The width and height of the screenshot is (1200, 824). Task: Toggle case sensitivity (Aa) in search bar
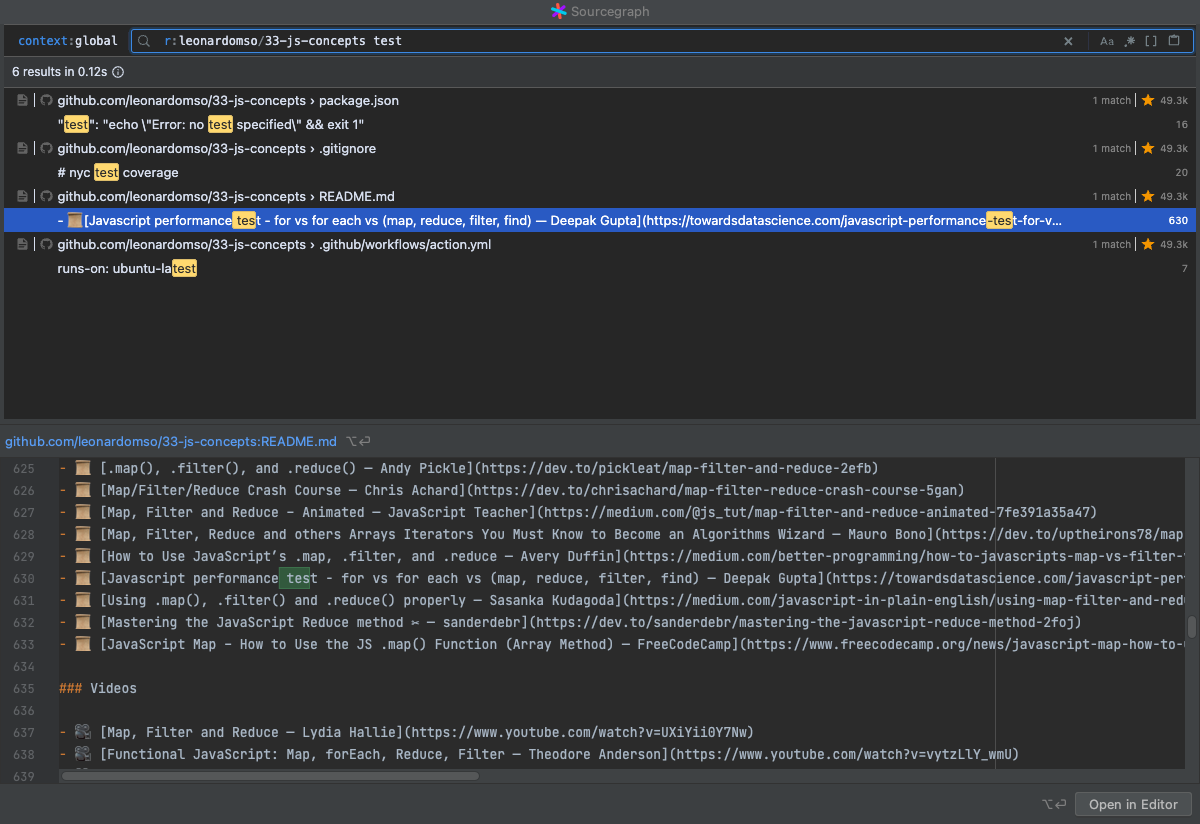pyautogui.click(x=1107, y=41)
